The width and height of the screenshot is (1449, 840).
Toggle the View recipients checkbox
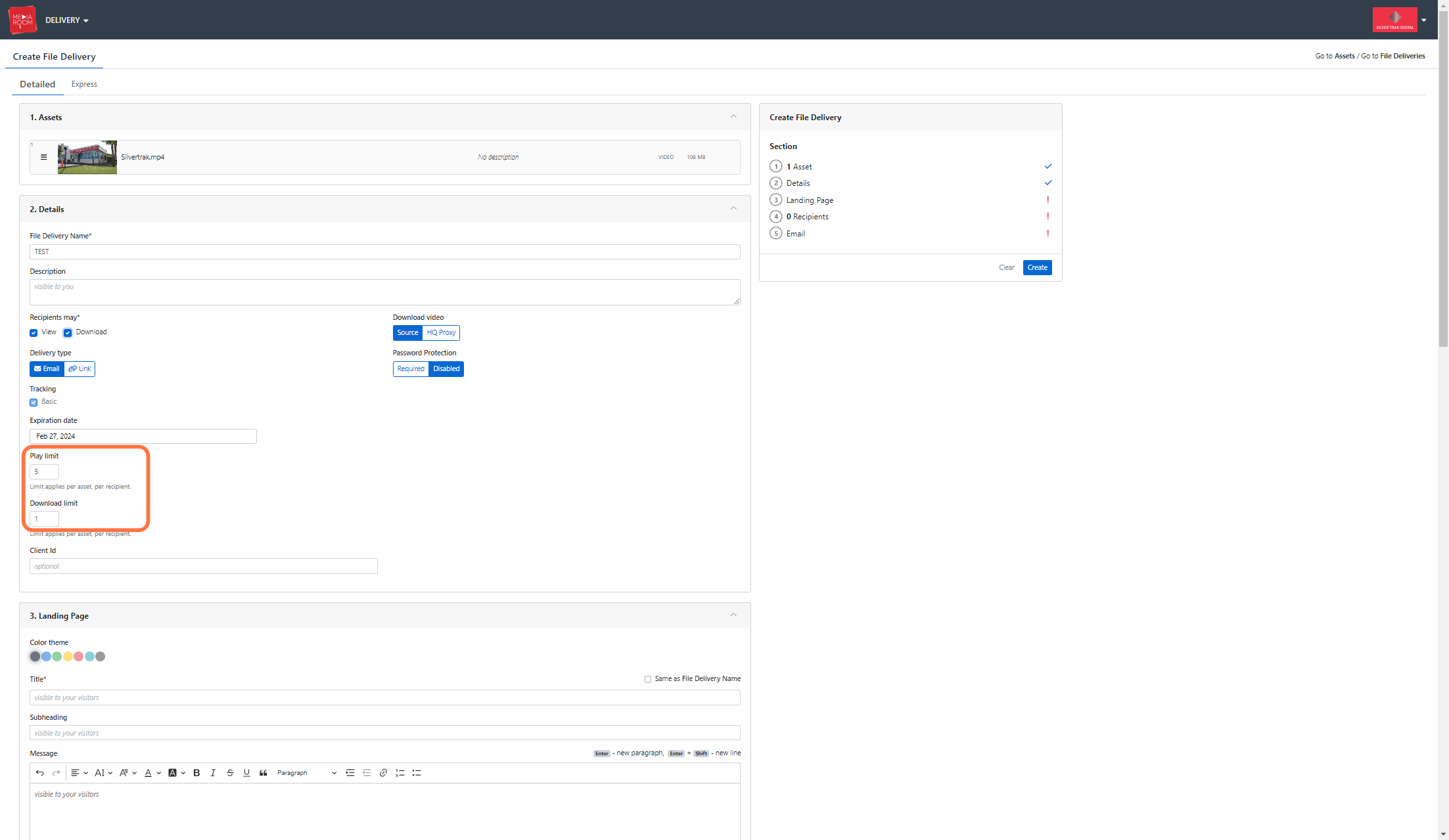[x=34, y=333]
